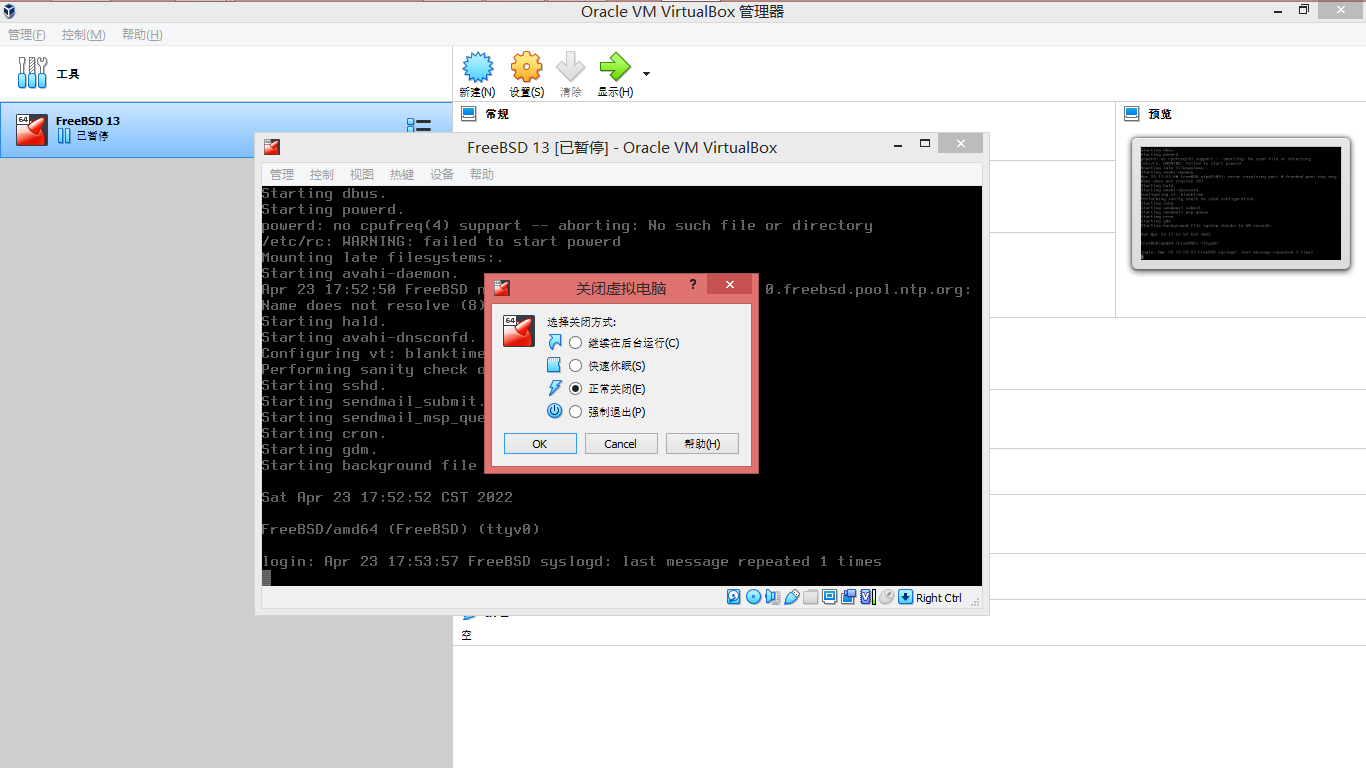Viewport: 1366px width, 768px height.
Task: Select the Tools (工具) entry in Manager
Action: click(226, 74)
